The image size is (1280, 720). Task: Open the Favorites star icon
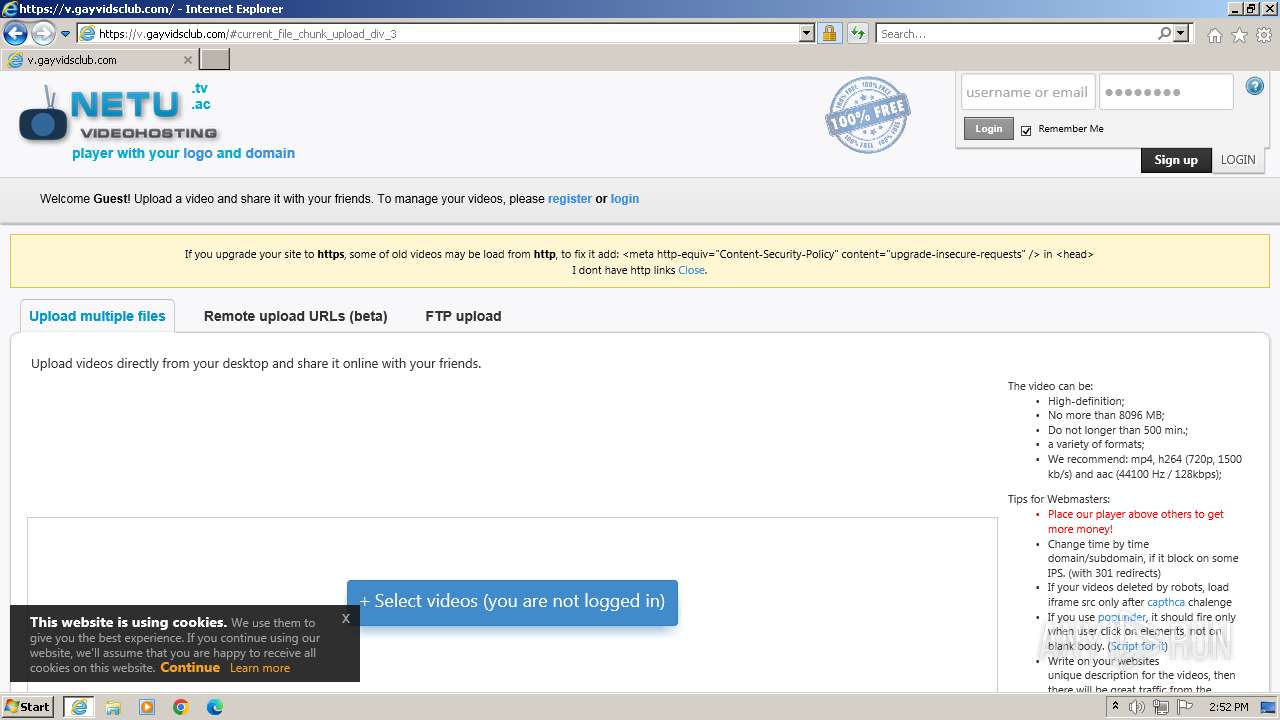1239,35
